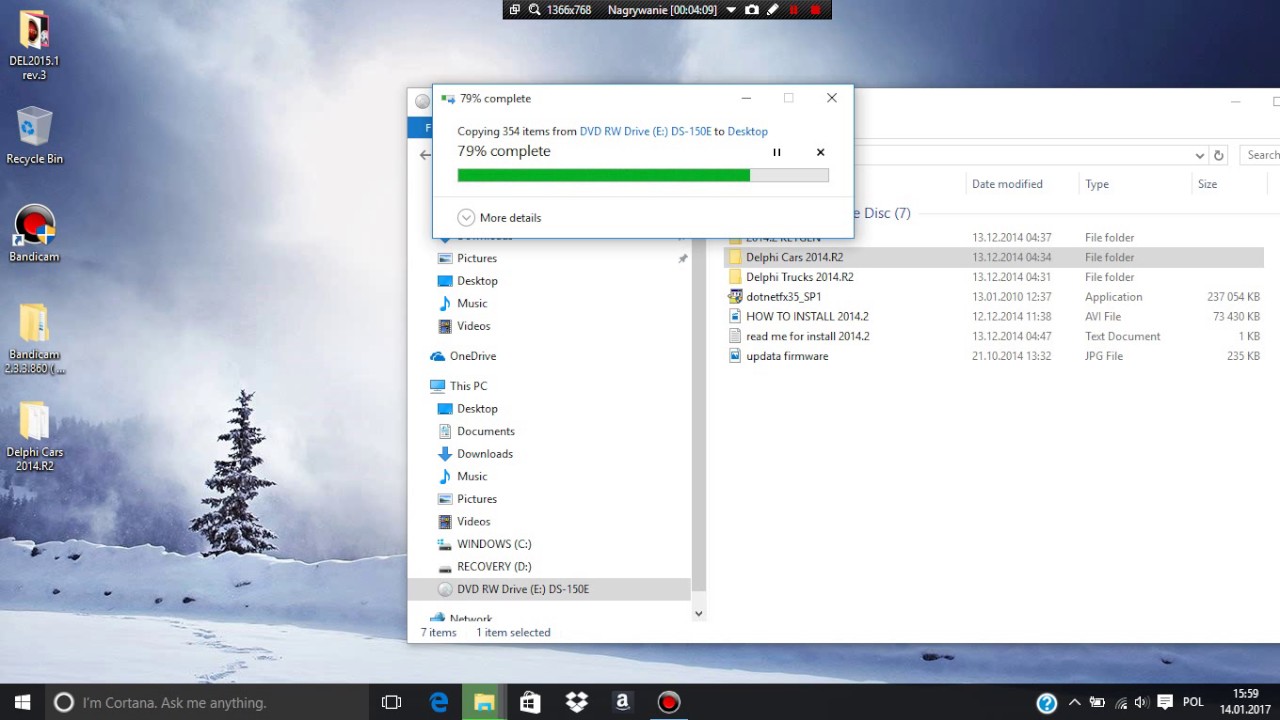Pause the file copy operation
1280x720 pixels.
pyautogui.click(x=776, y=152)
